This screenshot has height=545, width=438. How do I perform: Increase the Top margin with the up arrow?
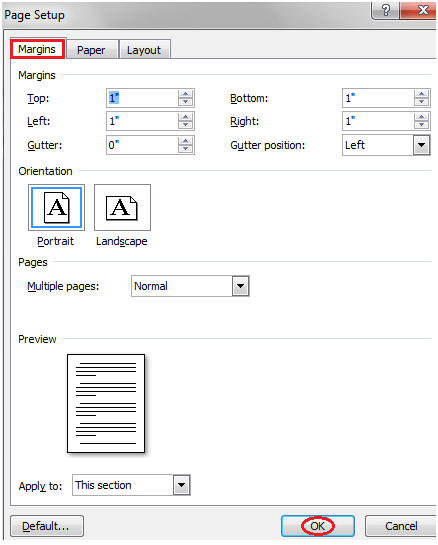186,94
